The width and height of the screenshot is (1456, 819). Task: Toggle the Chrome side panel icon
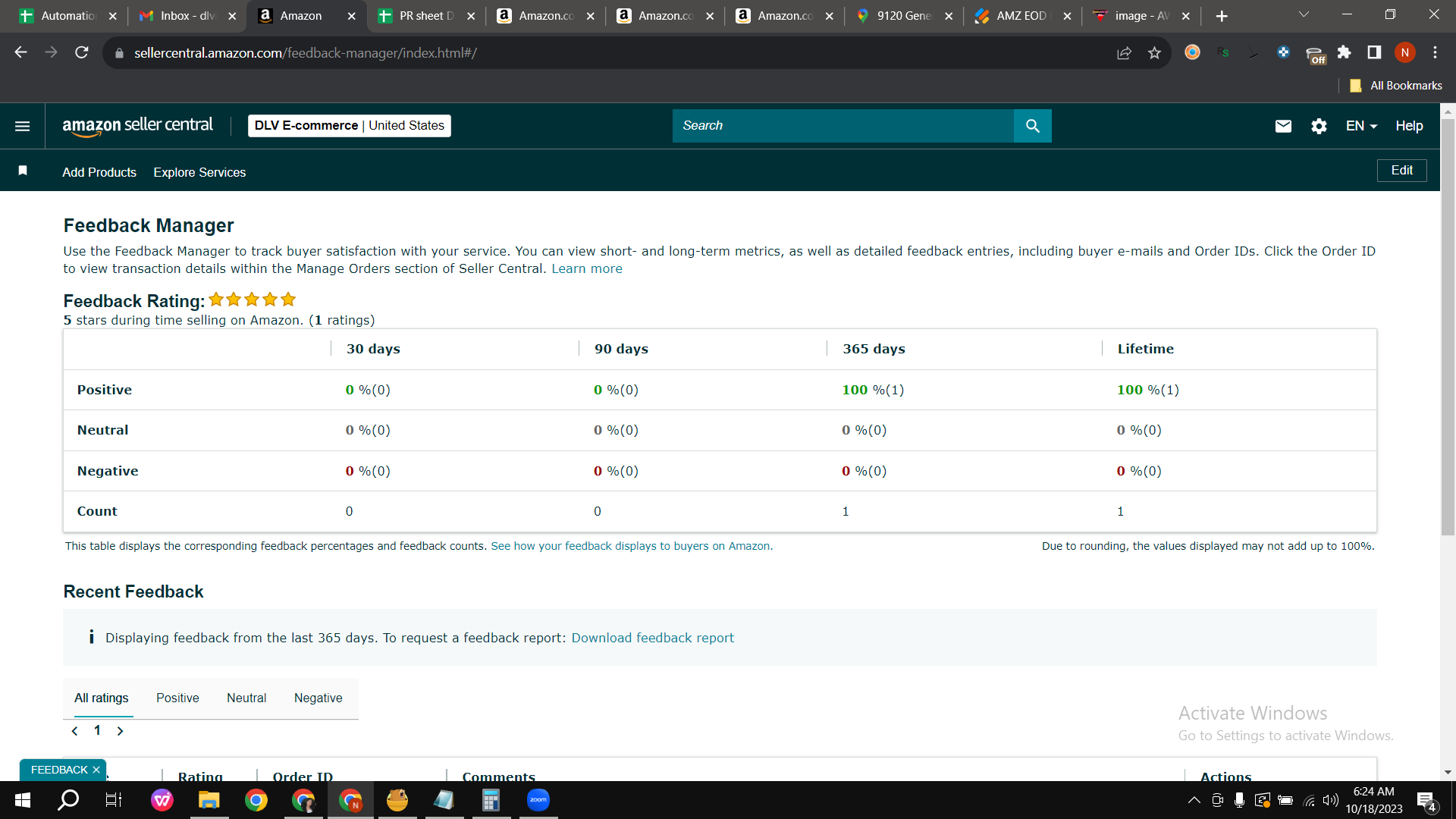1374,52
